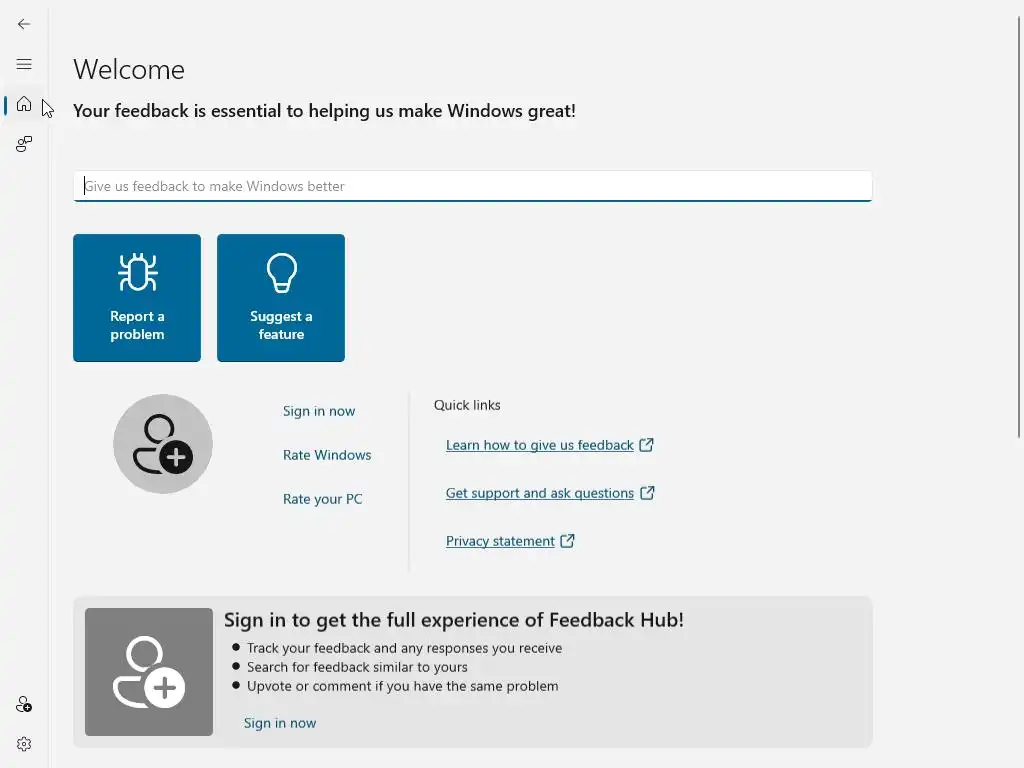The height and width of the screenshot is (768, 1024).
Task: Click the Quick links label
Action: 467,405
